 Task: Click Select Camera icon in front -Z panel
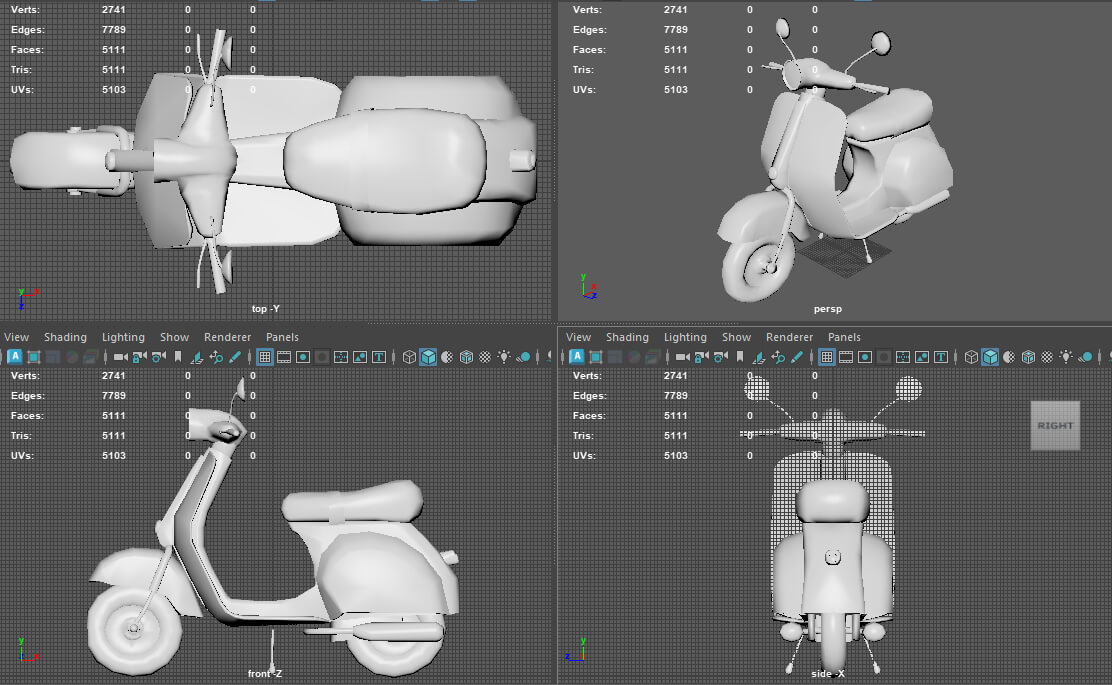click(x=121, y=357)
